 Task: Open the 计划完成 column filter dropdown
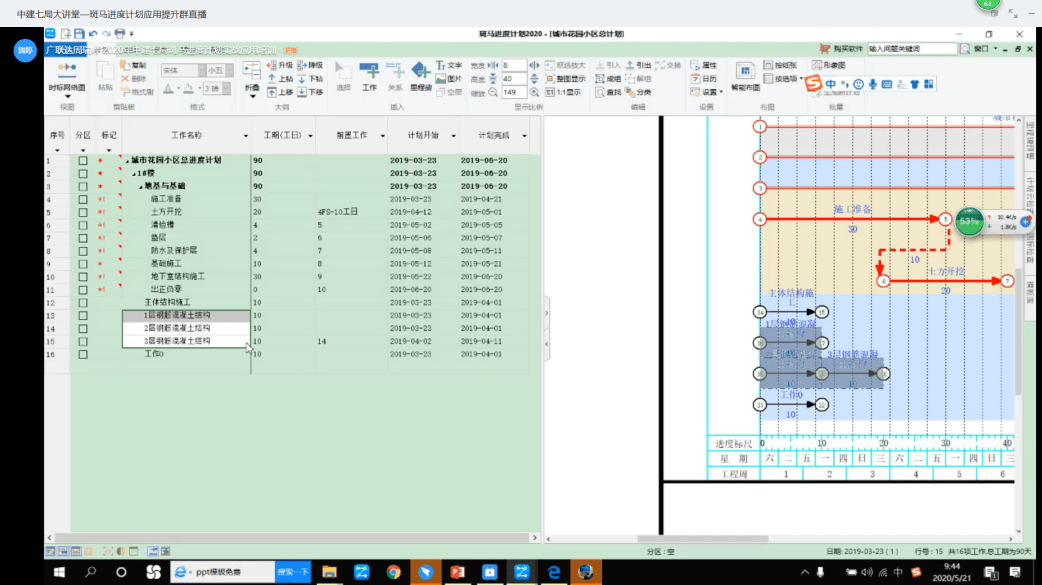pos(524,136)
